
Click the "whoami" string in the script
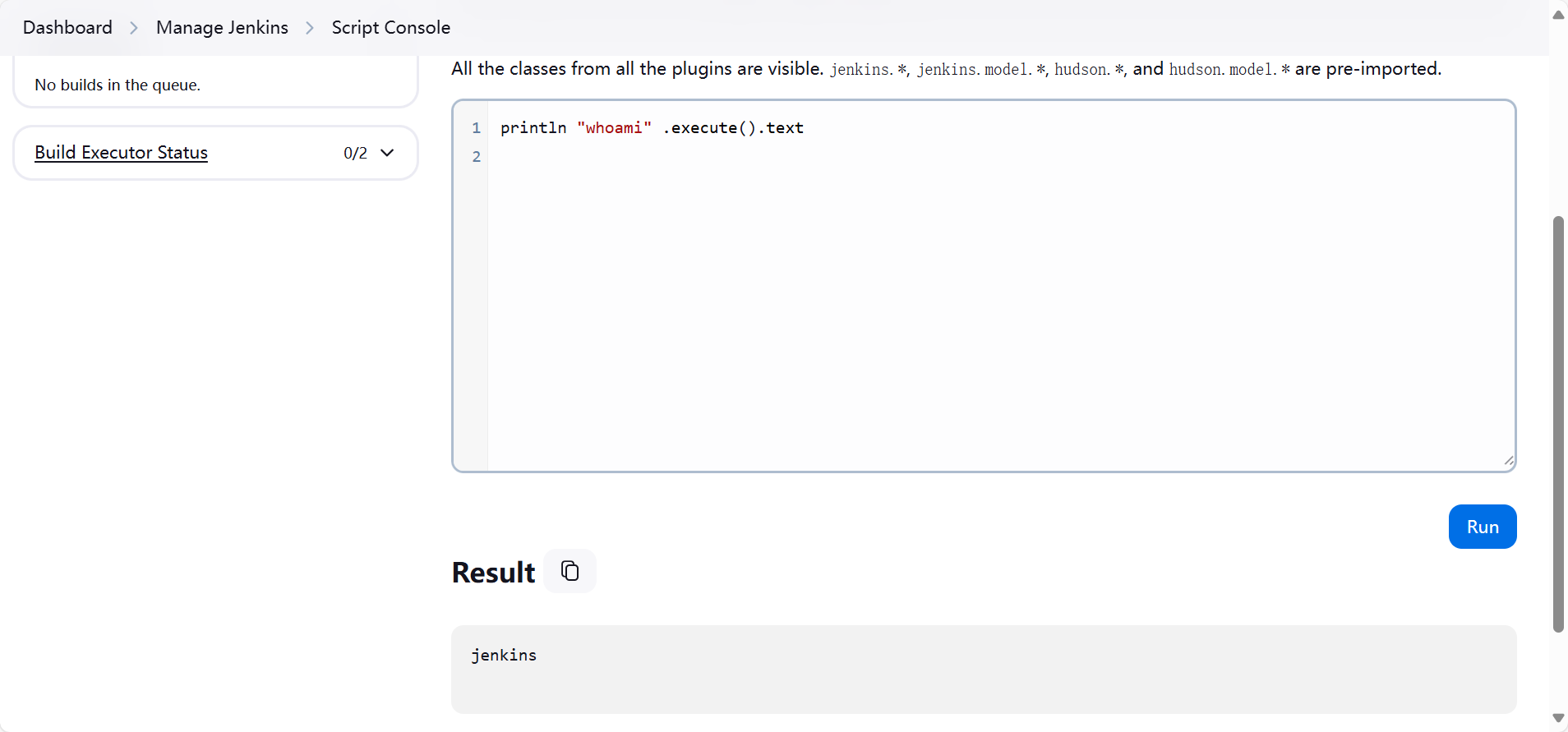point(614,127)
